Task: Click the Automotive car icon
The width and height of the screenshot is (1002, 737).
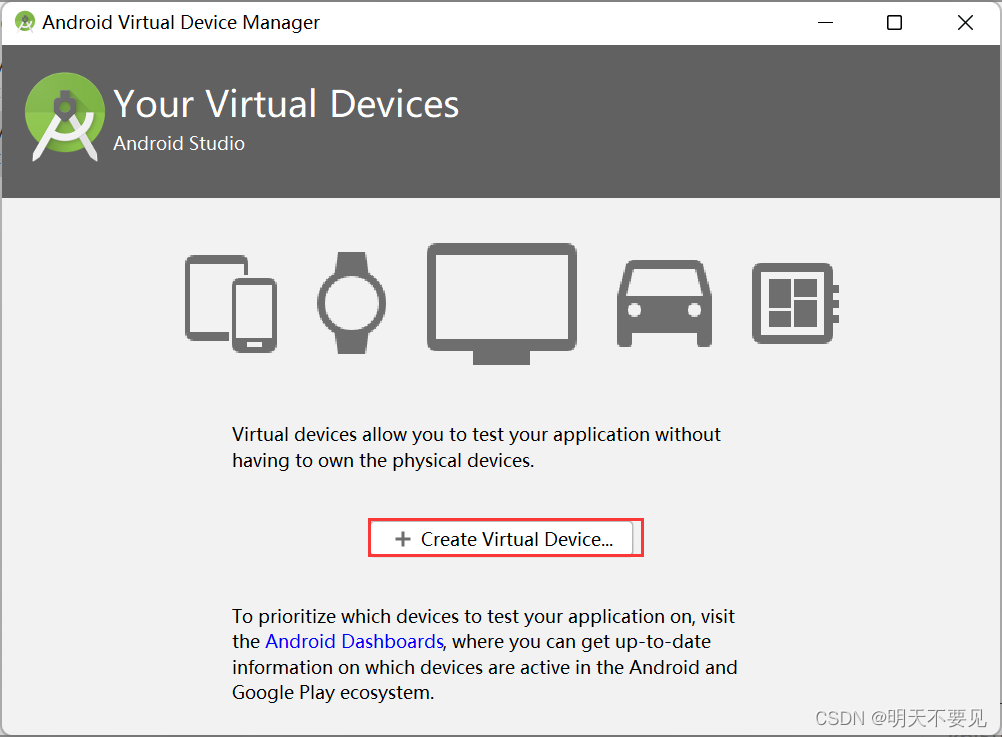Action: [665, 304]
